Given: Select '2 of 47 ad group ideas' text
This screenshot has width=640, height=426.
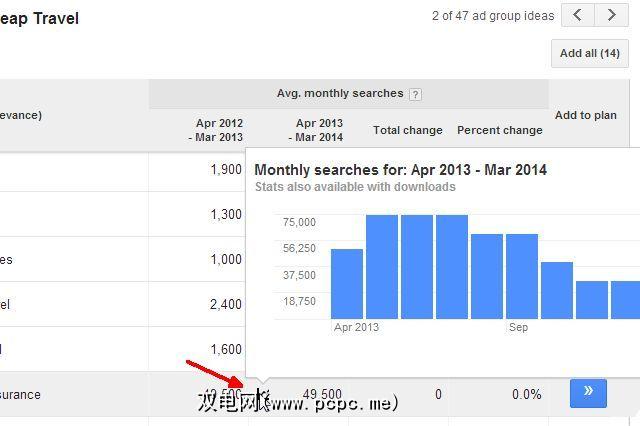Looking at the screenshot, I should pos(493,16).
